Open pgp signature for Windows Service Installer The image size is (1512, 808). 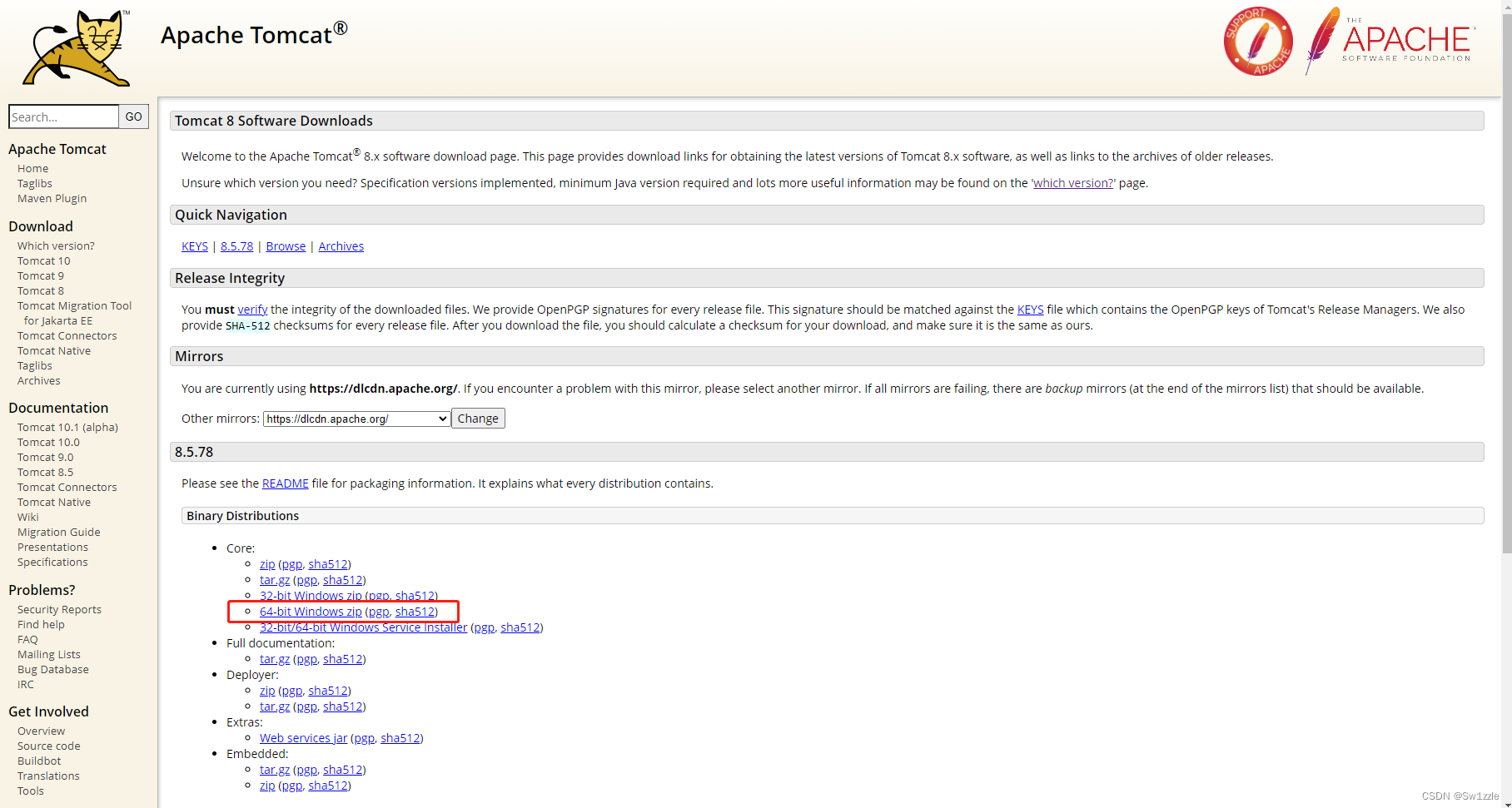click(484, 627)
